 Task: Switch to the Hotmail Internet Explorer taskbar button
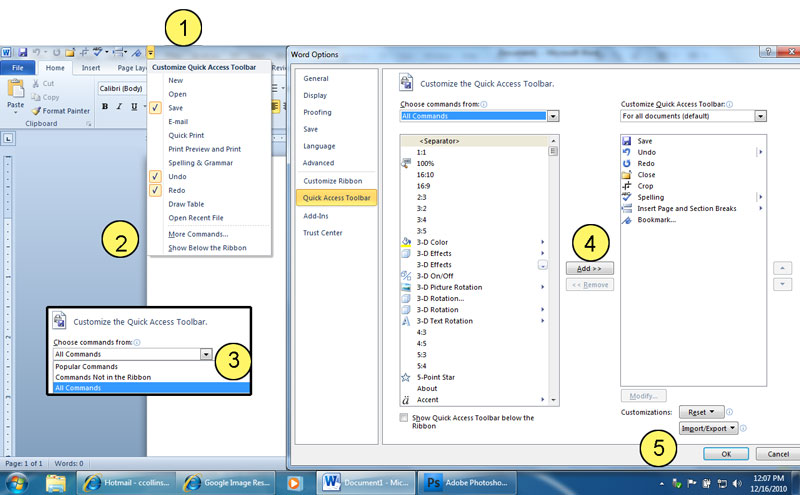click(126, 483)
